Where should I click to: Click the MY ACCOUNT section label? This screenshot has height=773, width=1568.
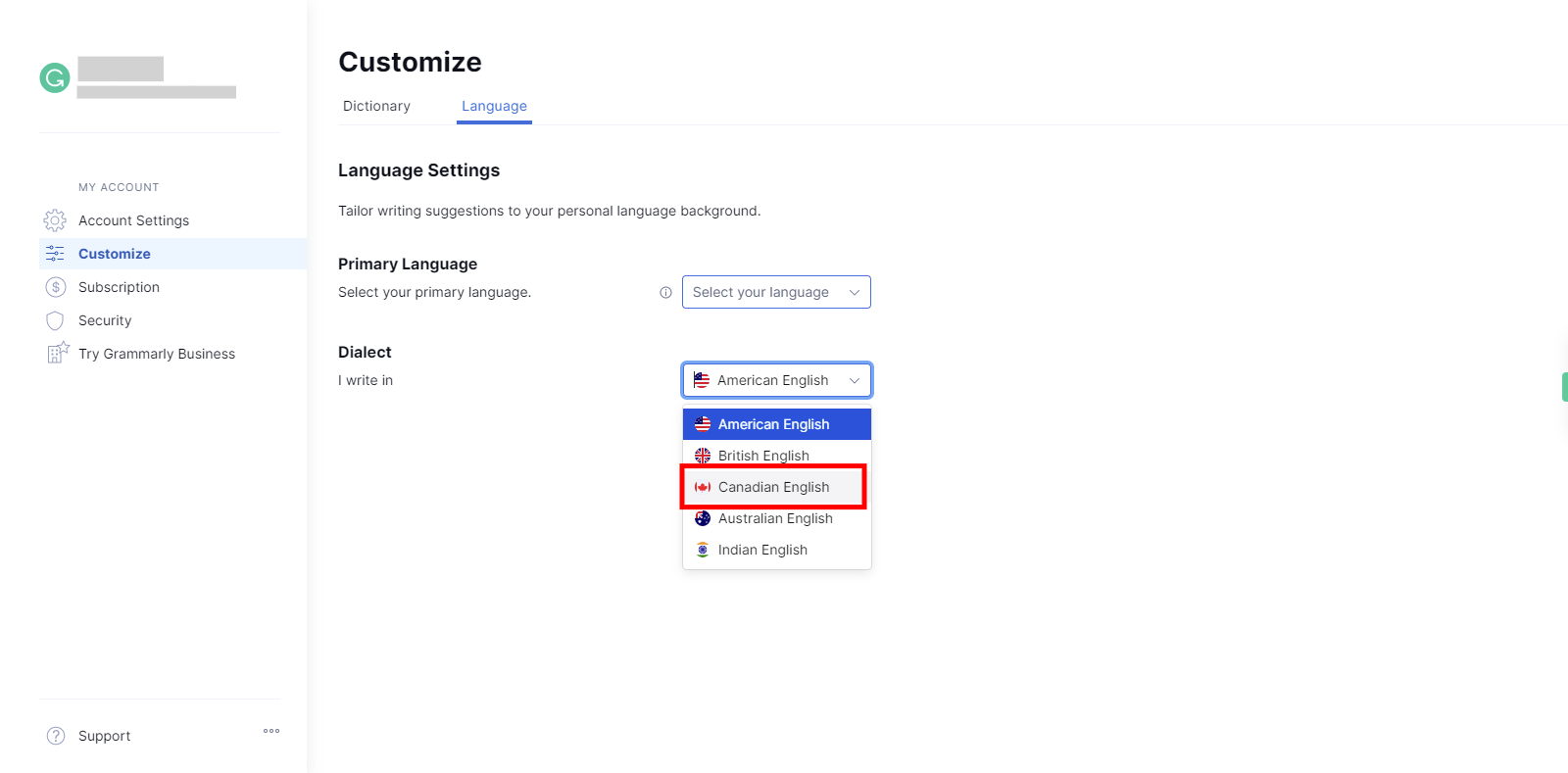119,187
